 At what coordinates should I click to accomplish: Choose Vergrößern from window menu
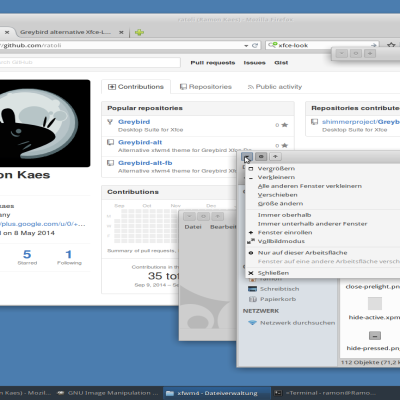(x=322, y=169)
